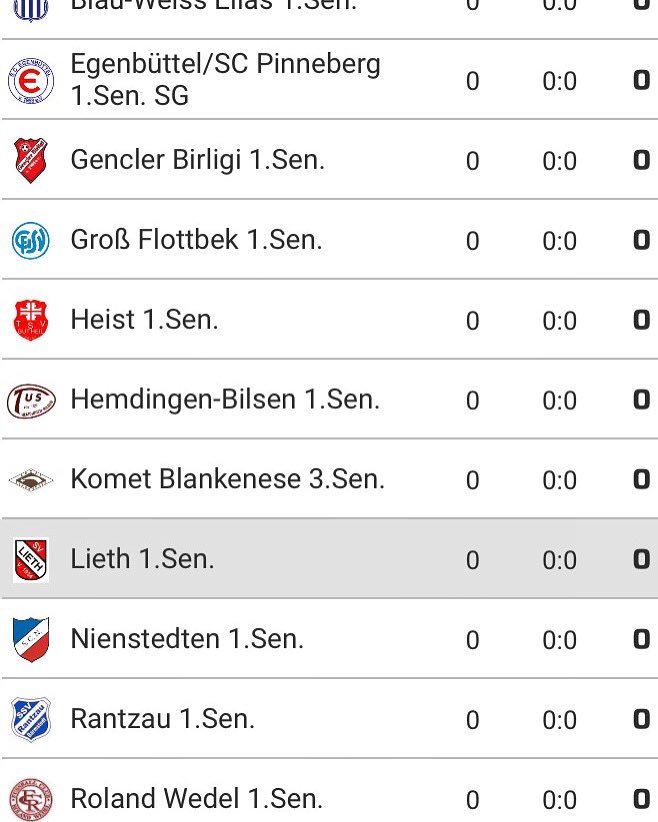Viewport: 658px width, 822px height.
Task: Tap the Heist red TSV badge
Action: (x=31, y=320)
